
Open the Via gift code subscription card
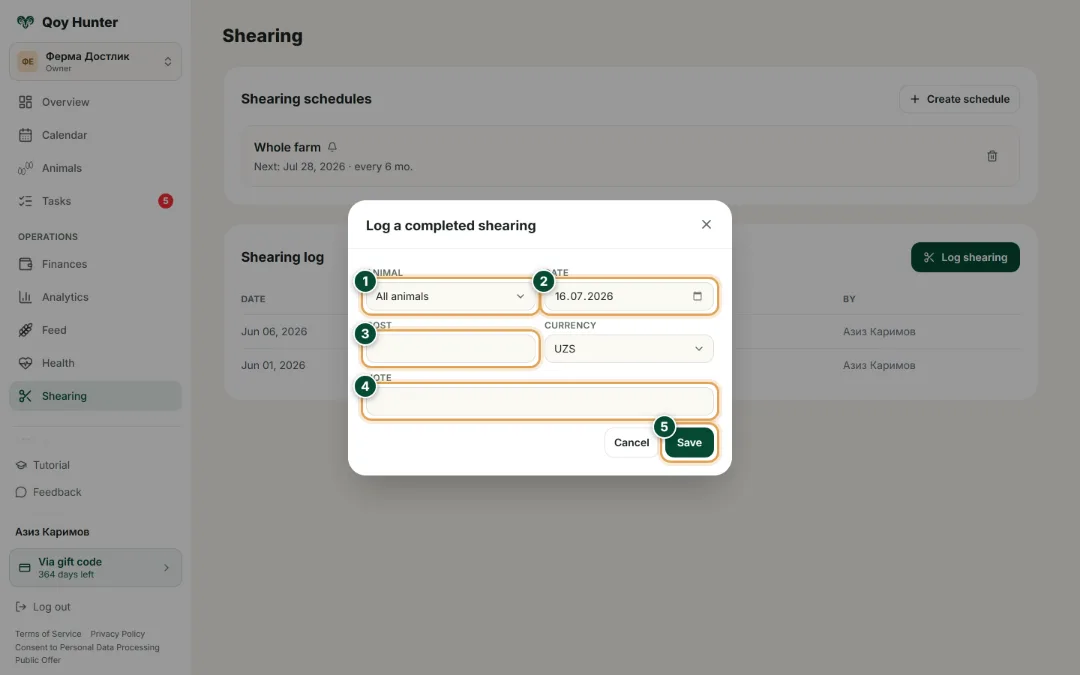pos(95,568)
